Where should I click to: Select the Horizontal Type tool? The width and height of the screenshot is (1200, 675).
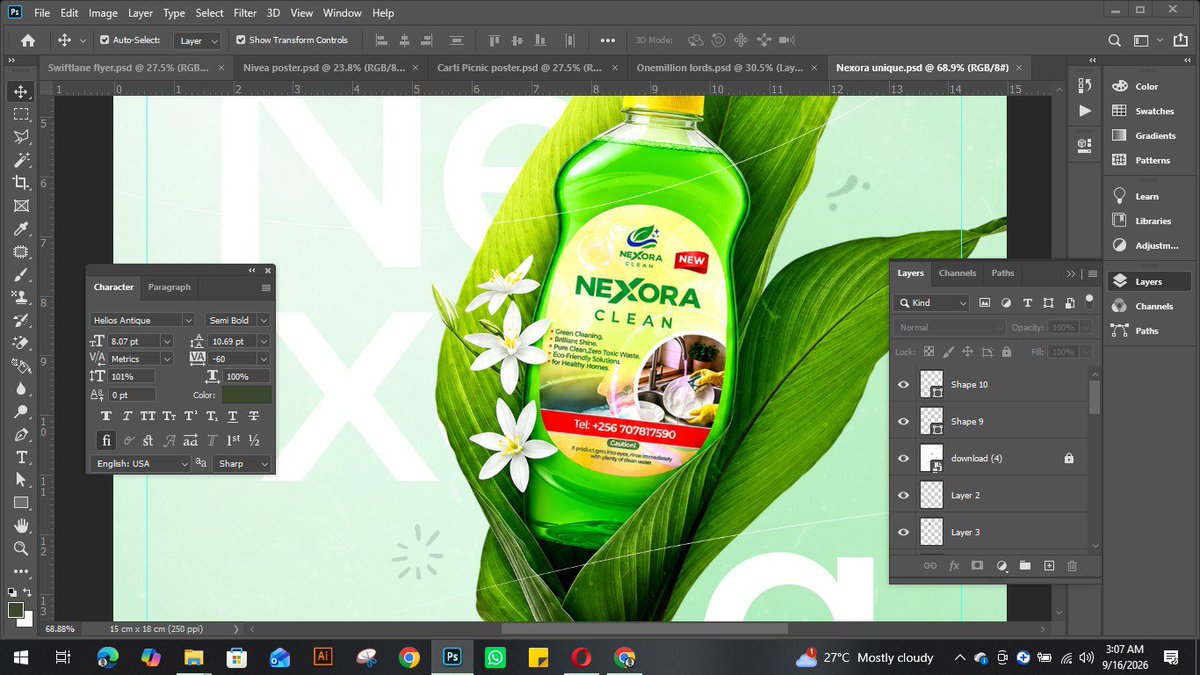(20, 457)
